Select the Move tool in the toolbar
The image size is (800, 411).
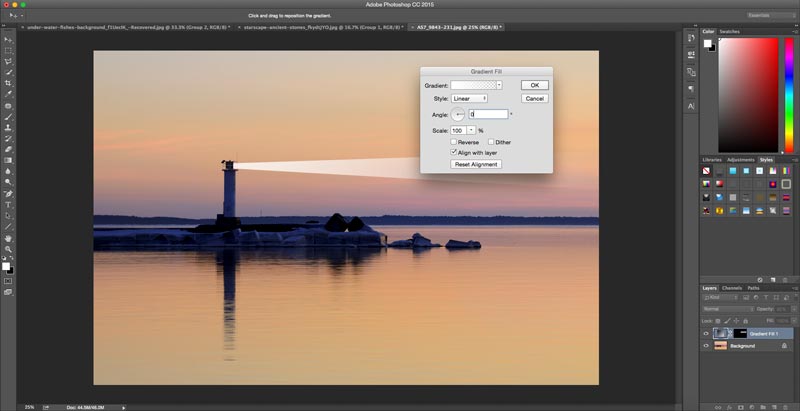tap(8, 40)
